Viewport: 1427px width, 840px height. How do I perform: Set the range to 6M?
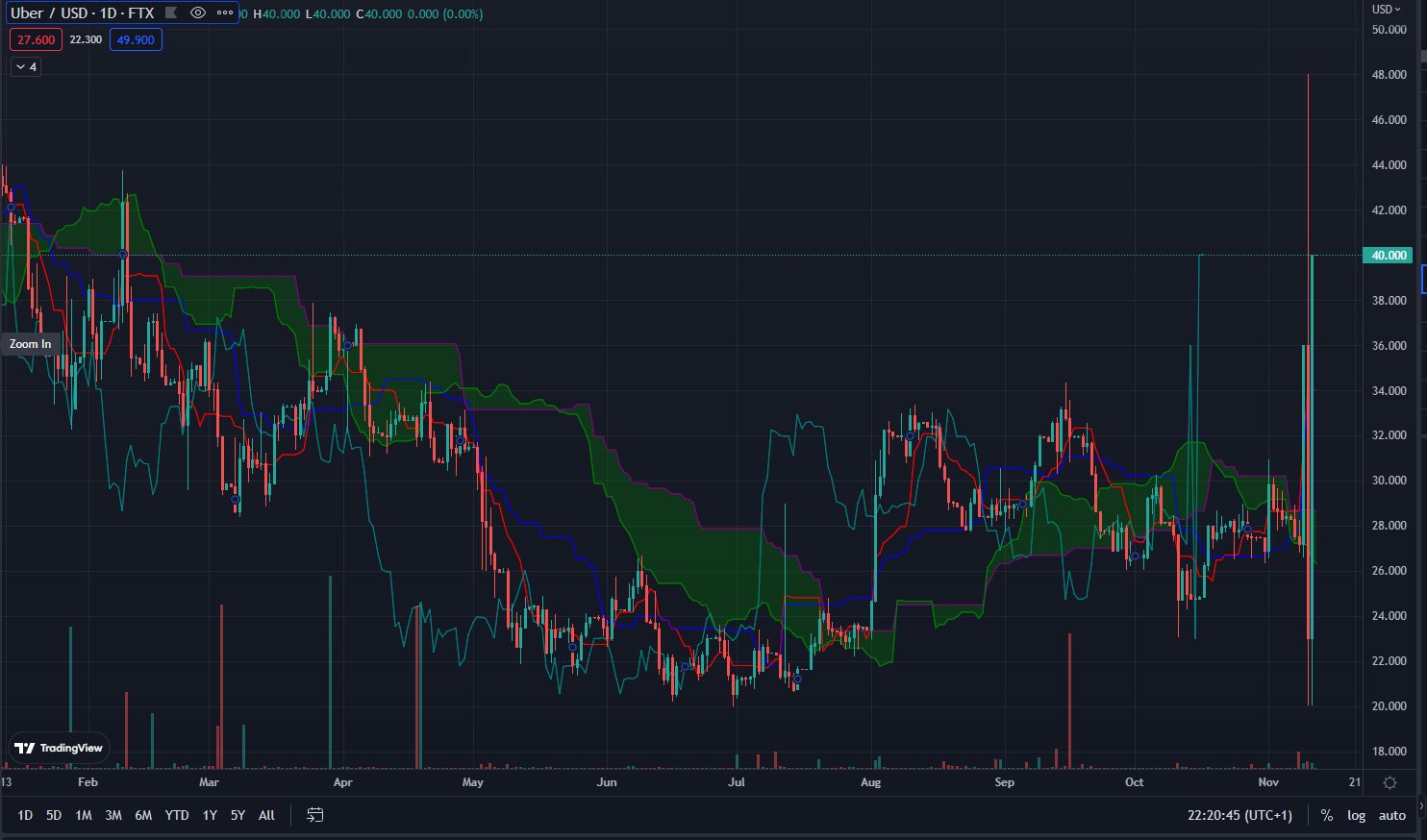click(x=143, y=815)
